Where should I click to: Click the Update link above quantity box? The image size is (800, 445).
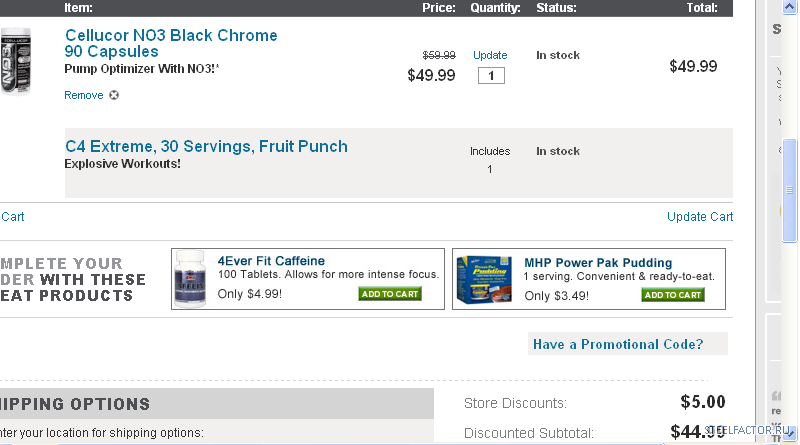490,55
